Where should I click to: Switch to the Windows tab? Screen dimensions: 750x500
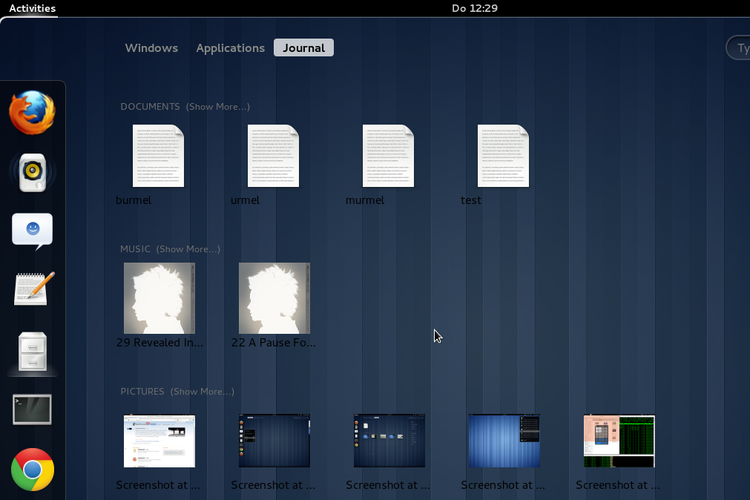(x=151, y=48)
